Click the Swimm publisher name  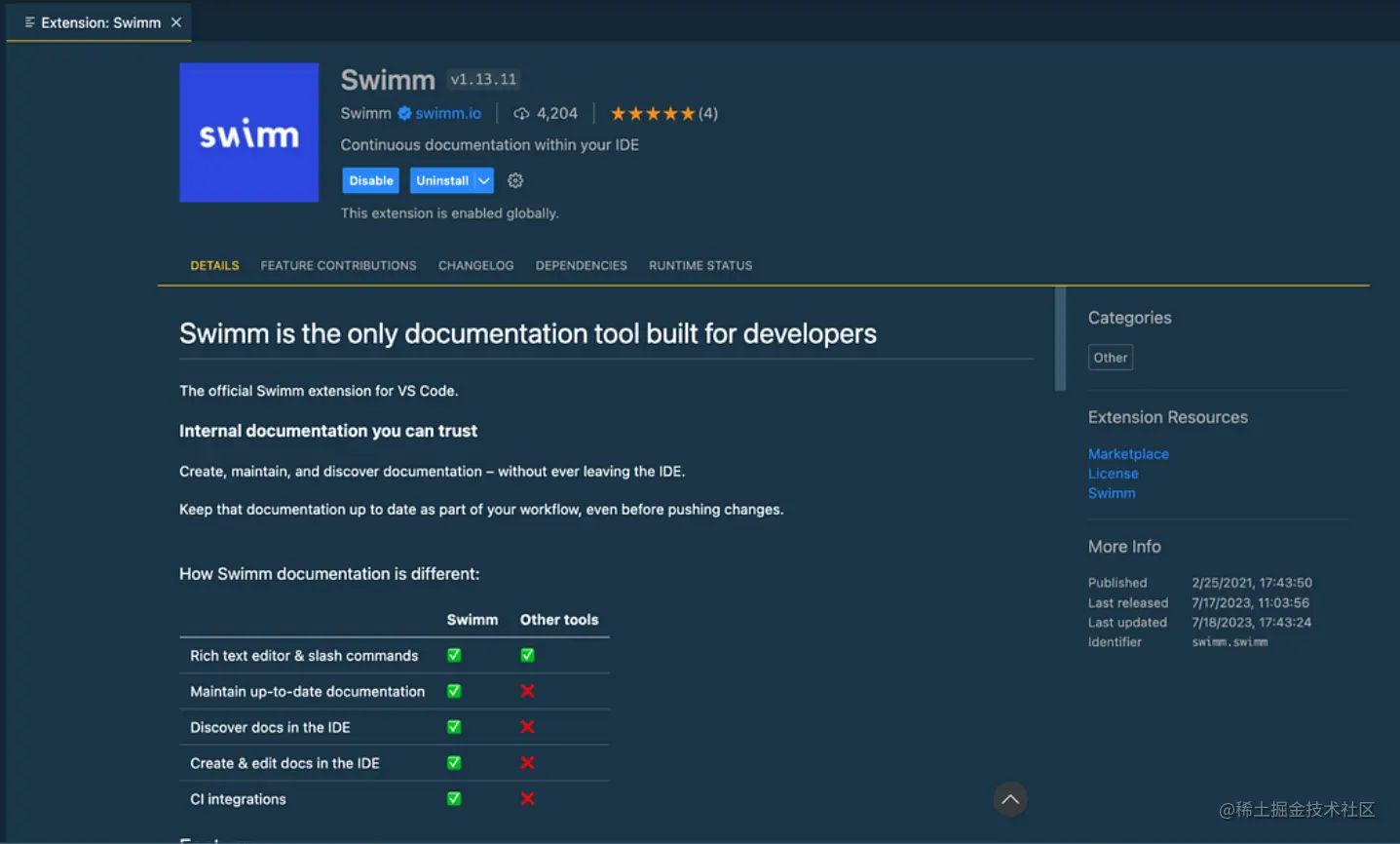[365, 113]
